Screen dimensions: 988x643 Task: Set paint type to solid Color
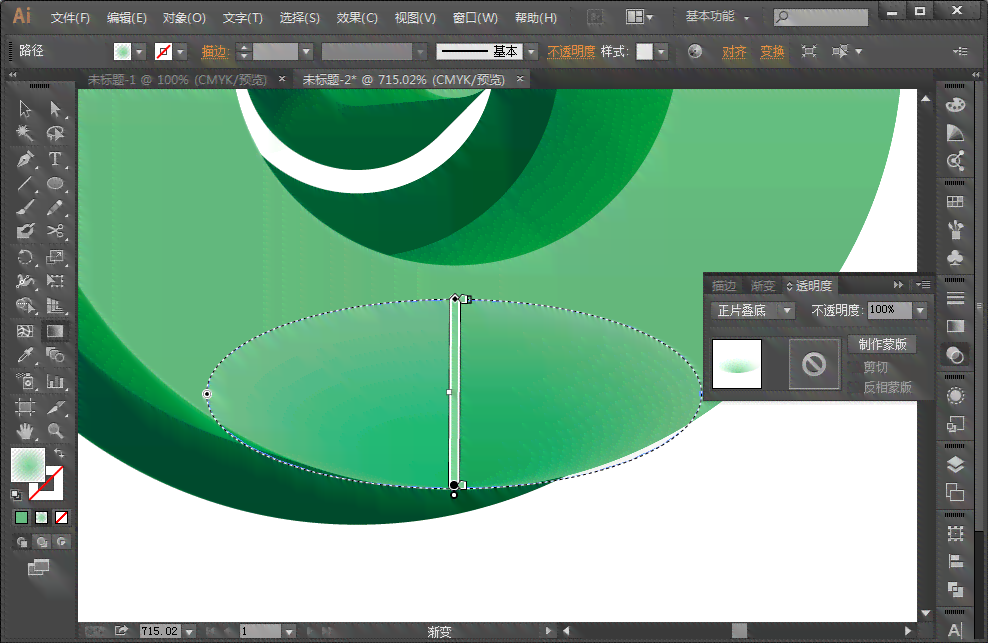(x=21, y=518)
